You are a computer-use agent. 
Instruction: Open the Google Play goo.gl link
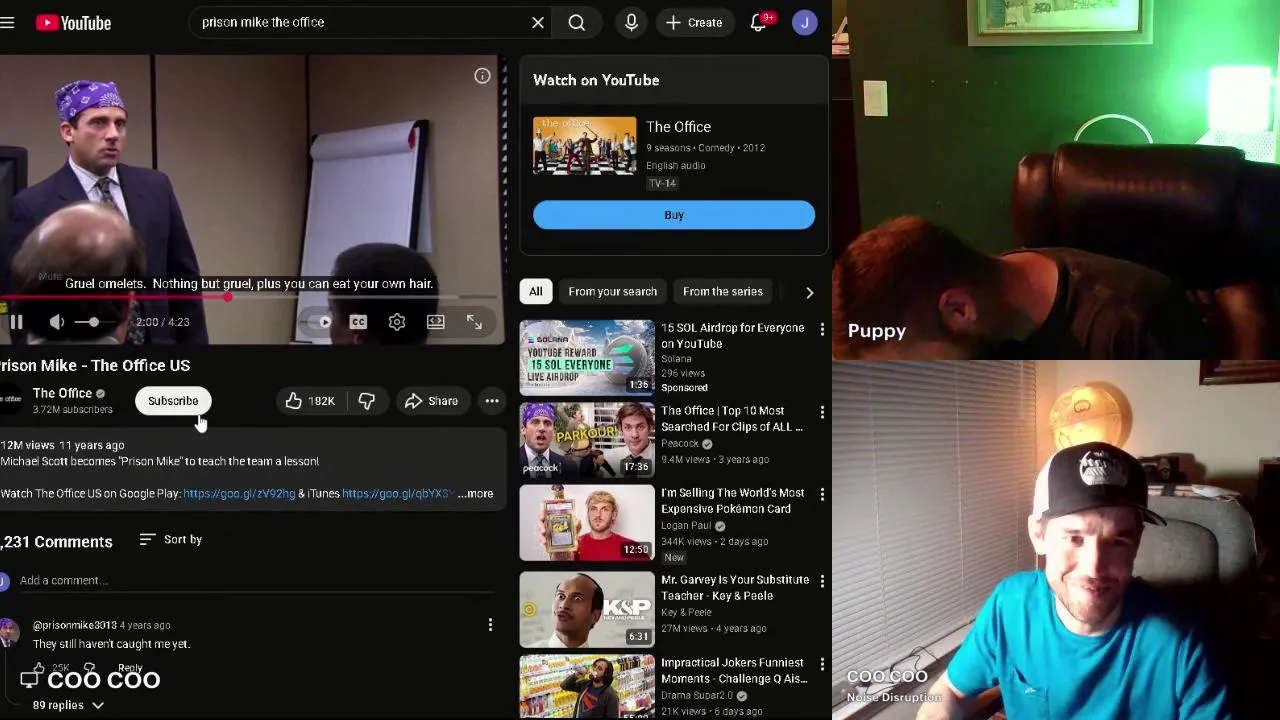[239, 494]
